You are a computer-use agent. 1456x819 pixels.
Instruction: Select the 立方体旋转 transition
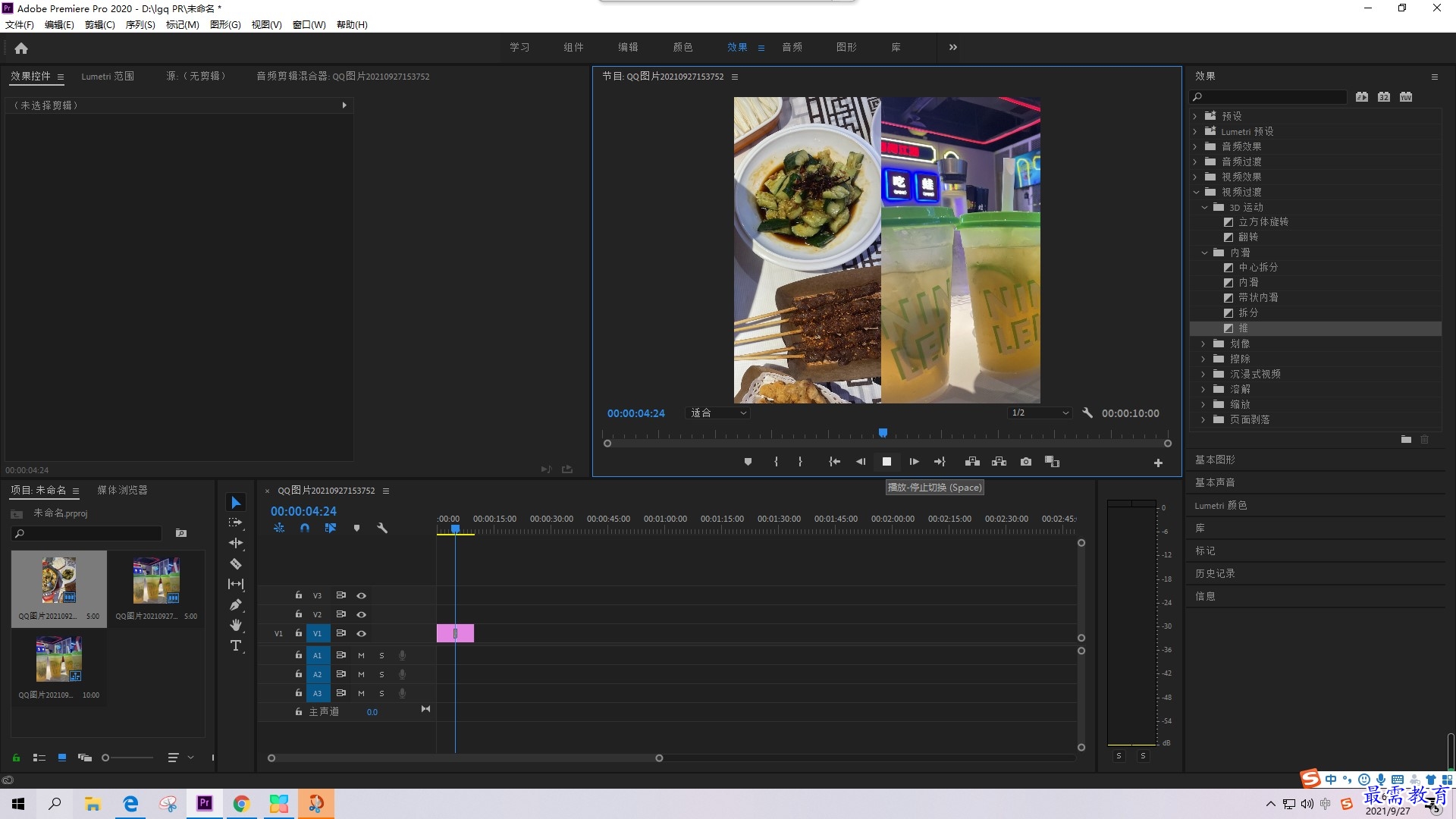[1263, 222]
